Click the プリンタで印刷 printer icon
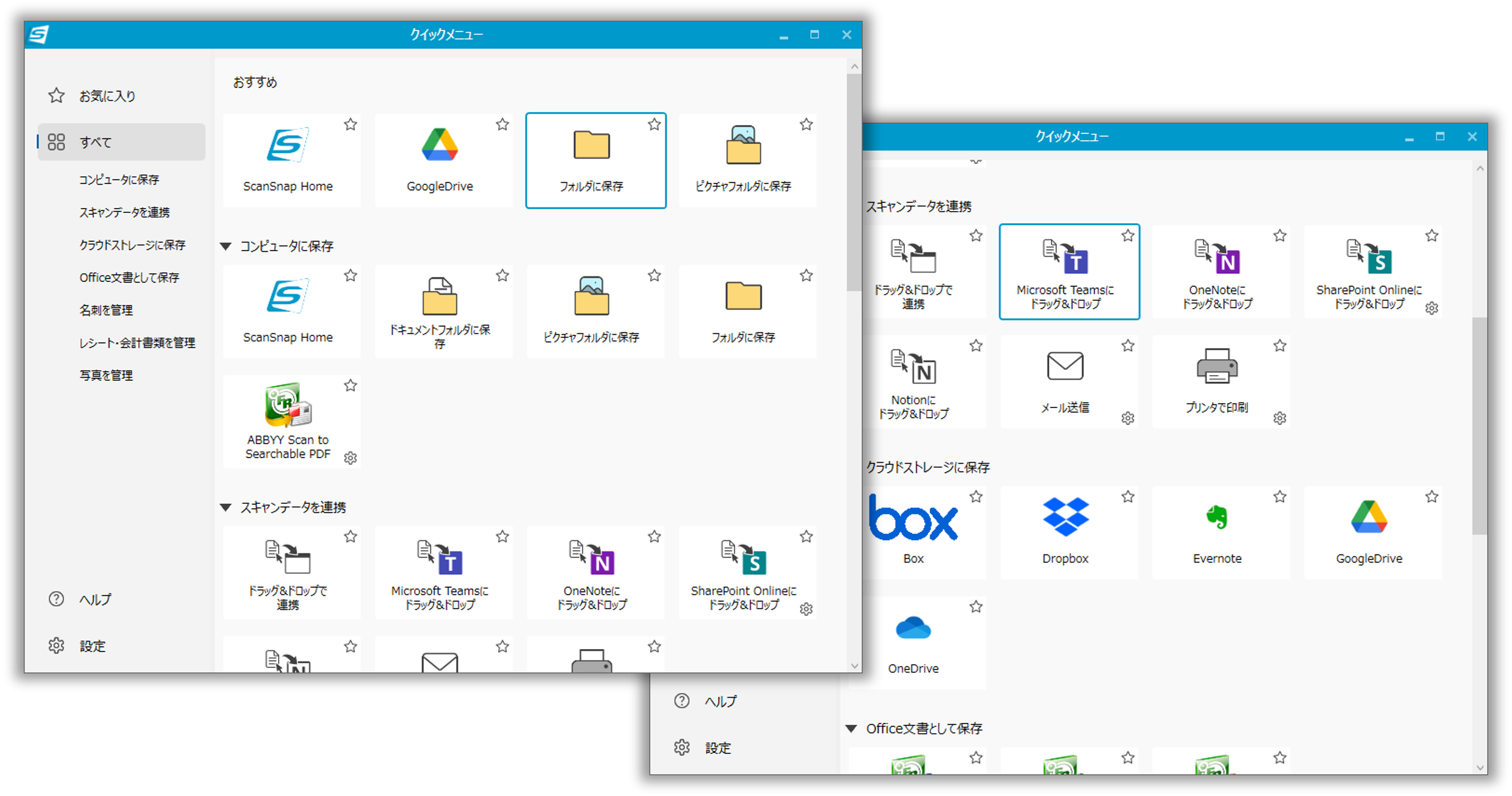This screenshot has height=796, width=1512. pyautogui.click(x=1217, y=367)
